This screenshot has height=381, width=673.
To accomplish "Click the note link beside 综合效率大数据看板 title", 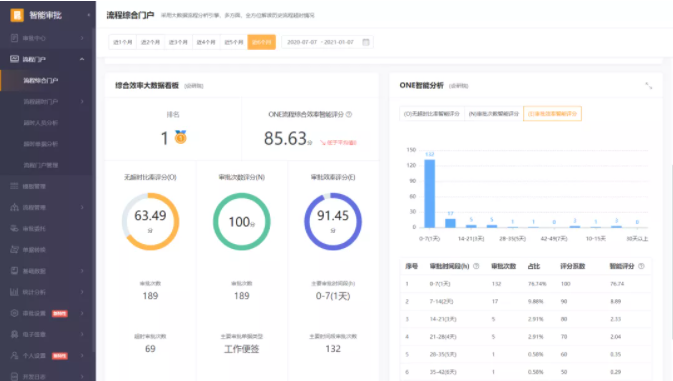I will pyautogui.click(x=194, y=86).
